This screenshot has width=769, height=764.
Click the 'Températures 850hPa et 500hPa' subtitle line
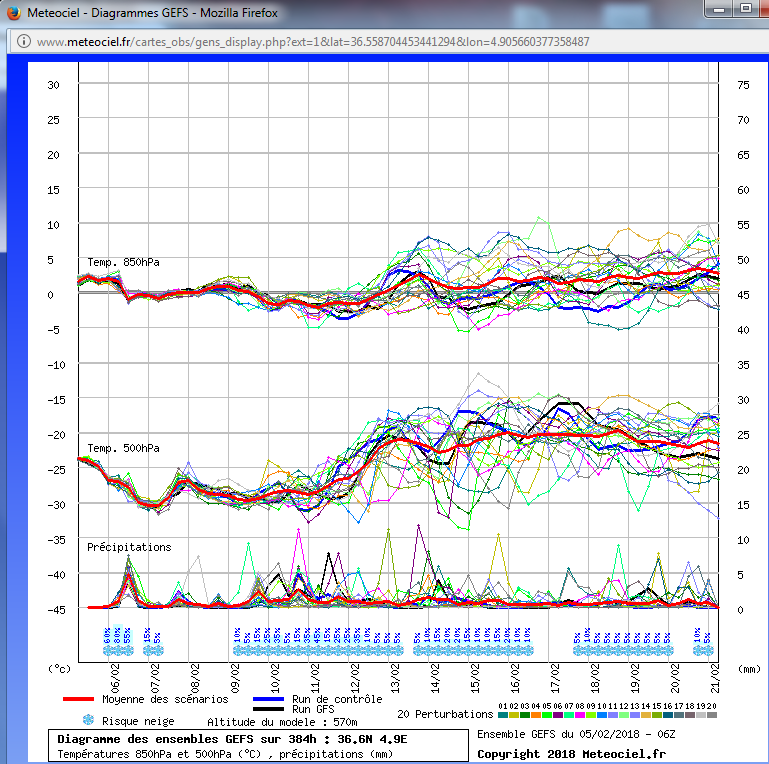[225, 754]
